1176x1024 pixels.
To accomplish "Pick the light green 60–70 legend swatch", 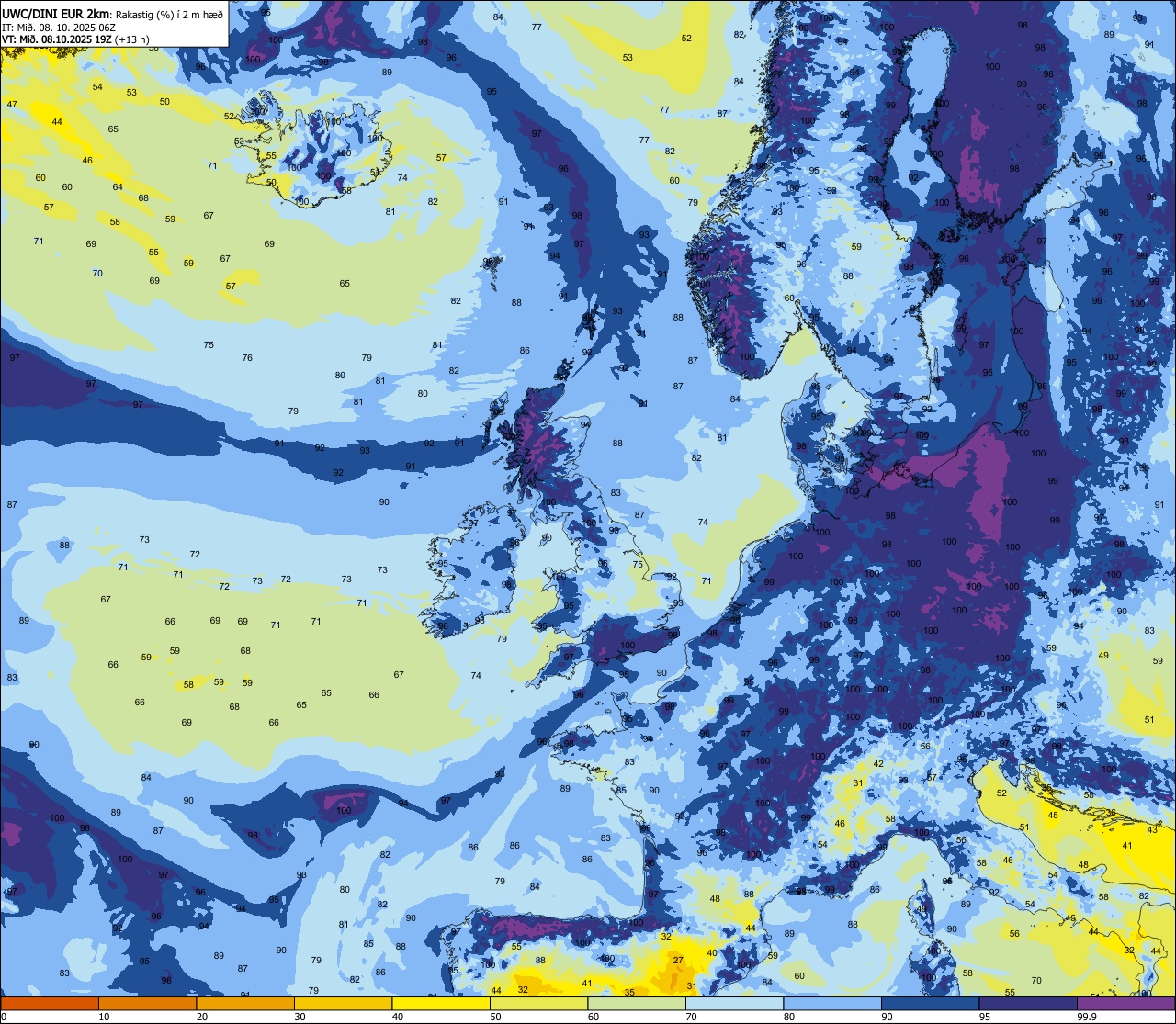I will click(x=637, y=1004).
